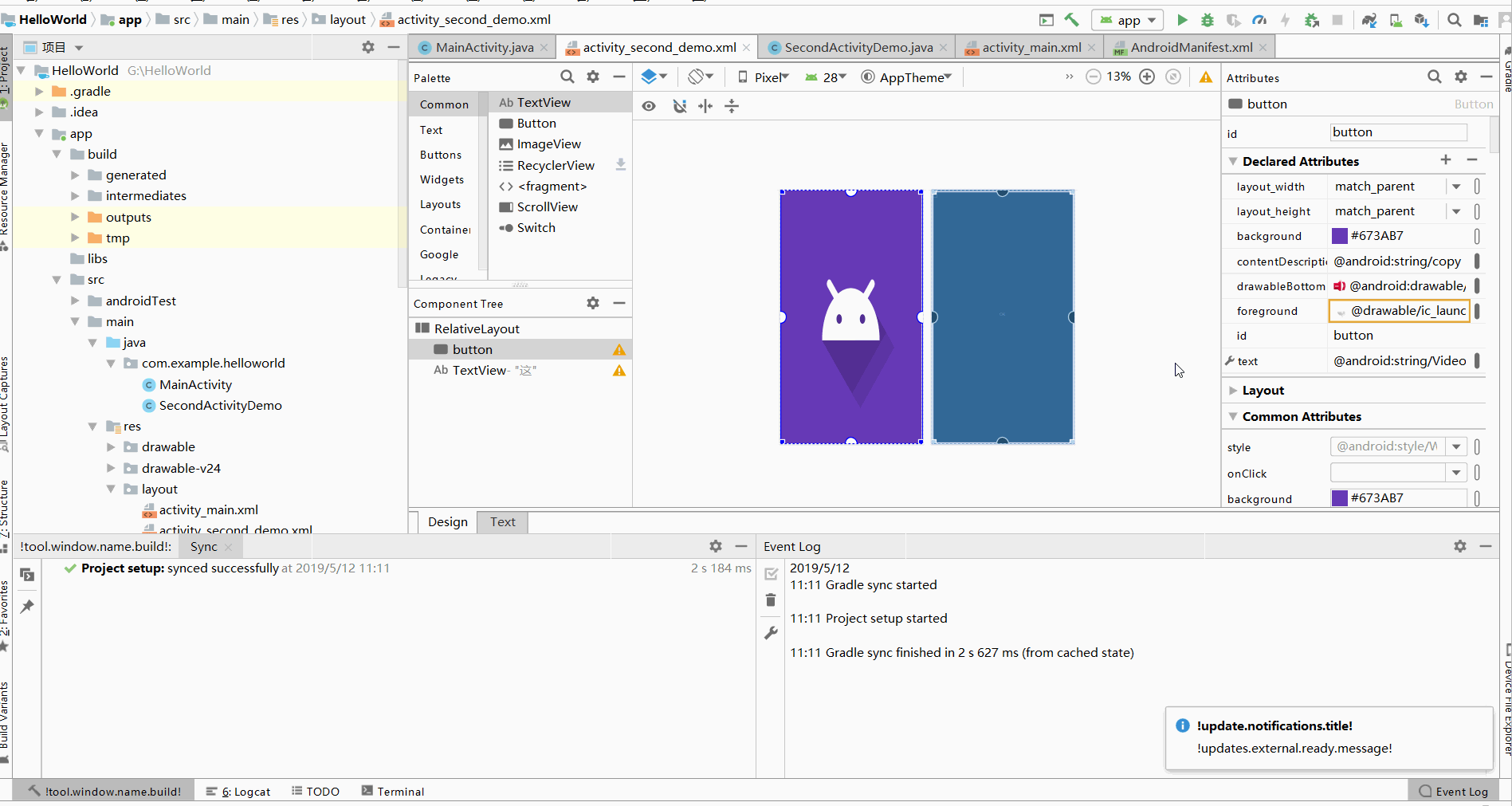The width and height of the screenshot is (1512, 806).
Task: Open AVD Manager device icon
Action: (1396, 20)
